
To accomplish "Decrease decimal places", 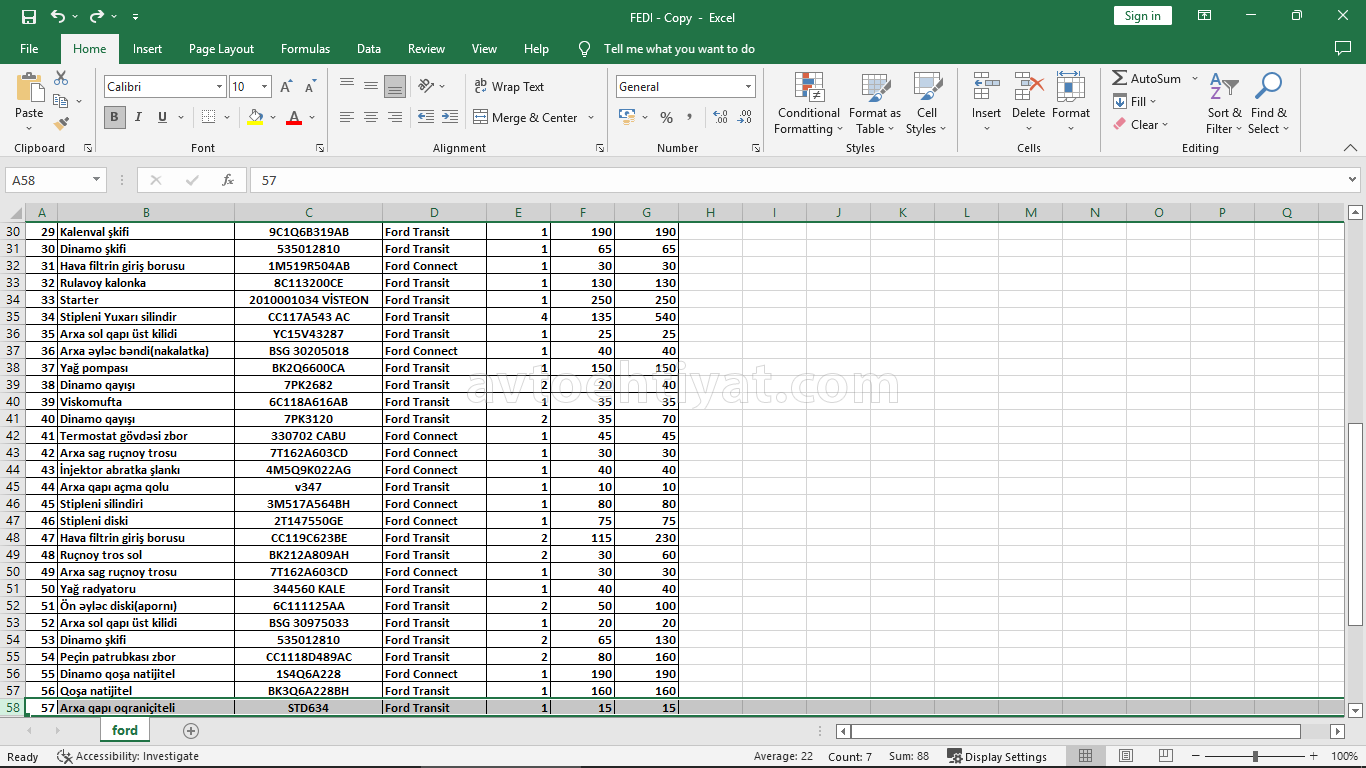I will pos(745,117).
